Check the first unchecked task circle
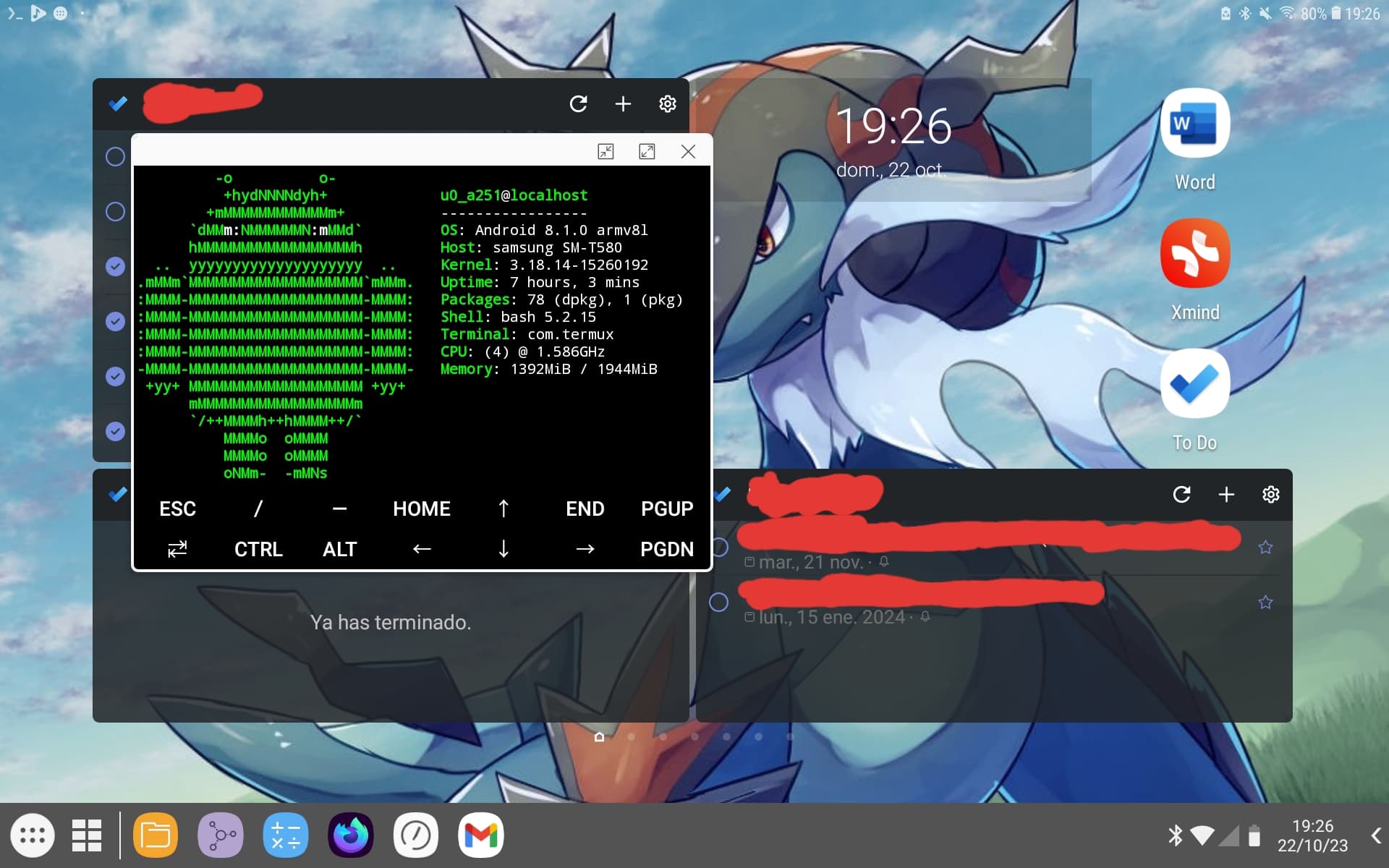The height and width of the screenshot is (868, 1389). point(115,156)
